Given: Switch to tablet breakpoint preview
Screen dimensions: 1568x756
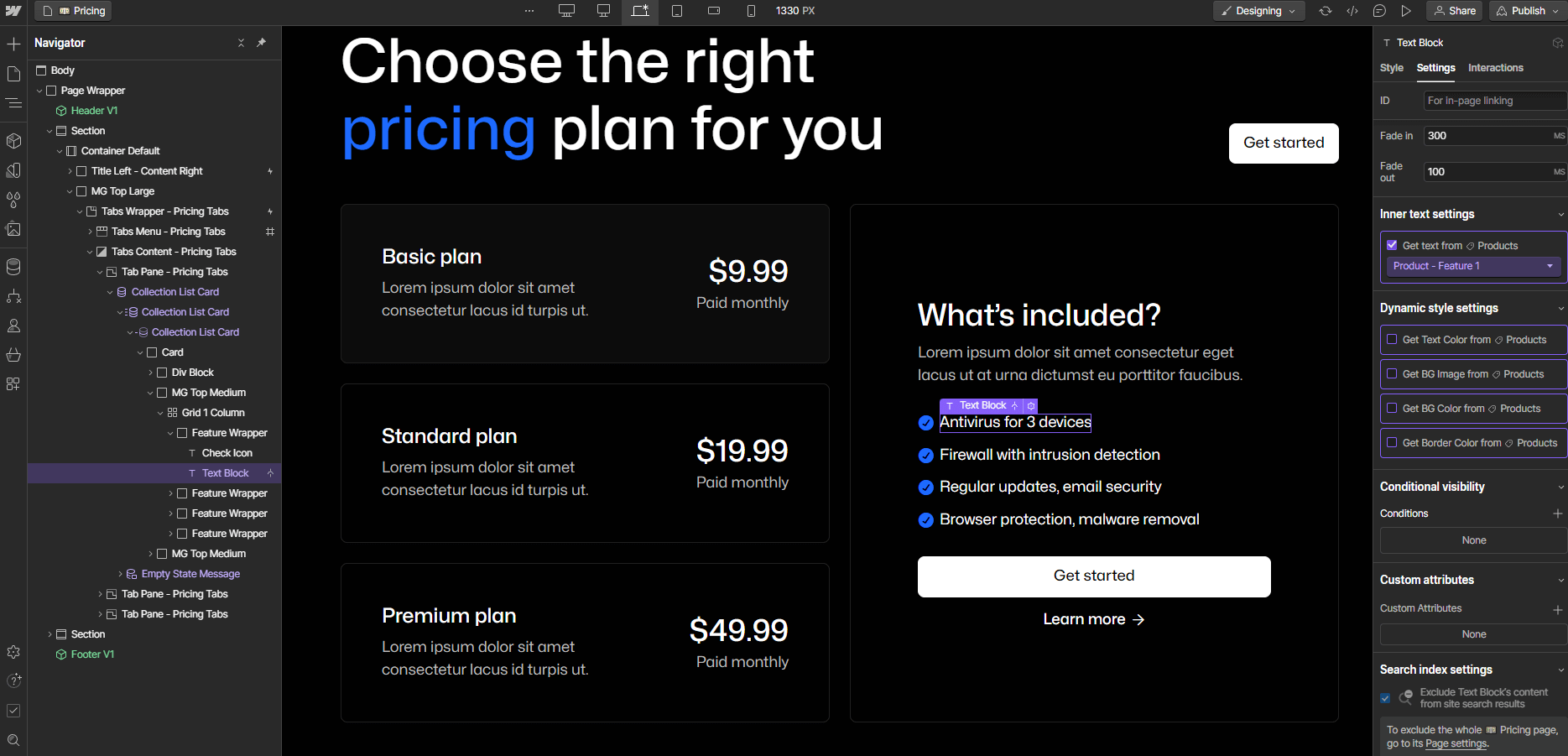Looking at the screenshot, I should pos(677,11).
